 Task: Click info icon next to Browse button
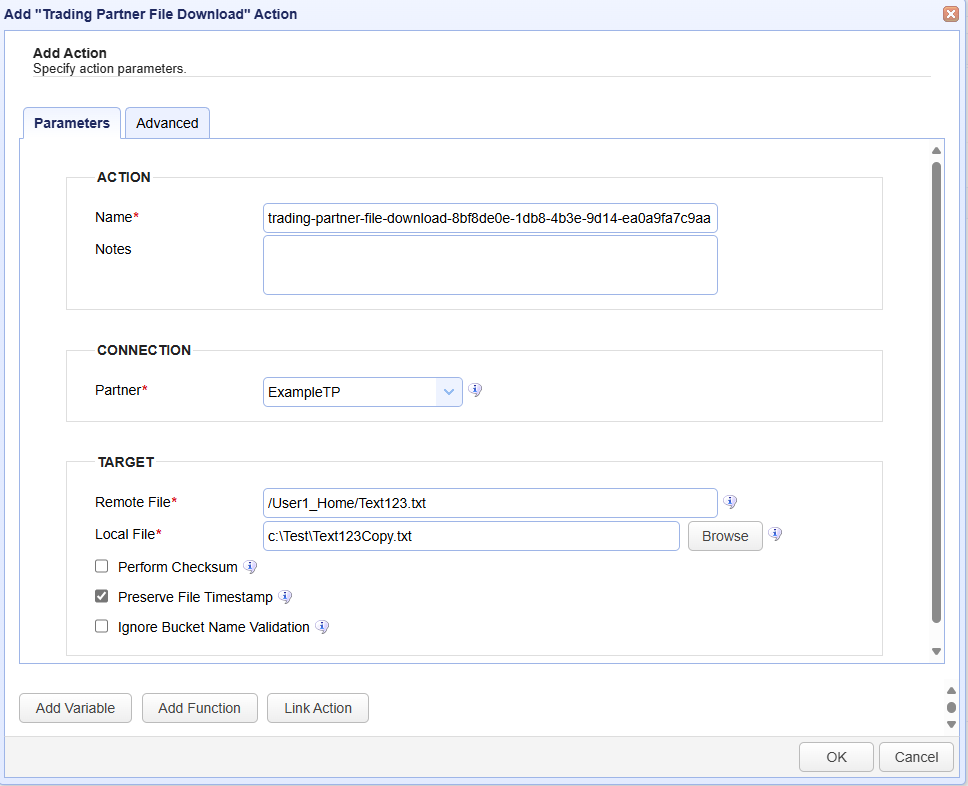774,535
